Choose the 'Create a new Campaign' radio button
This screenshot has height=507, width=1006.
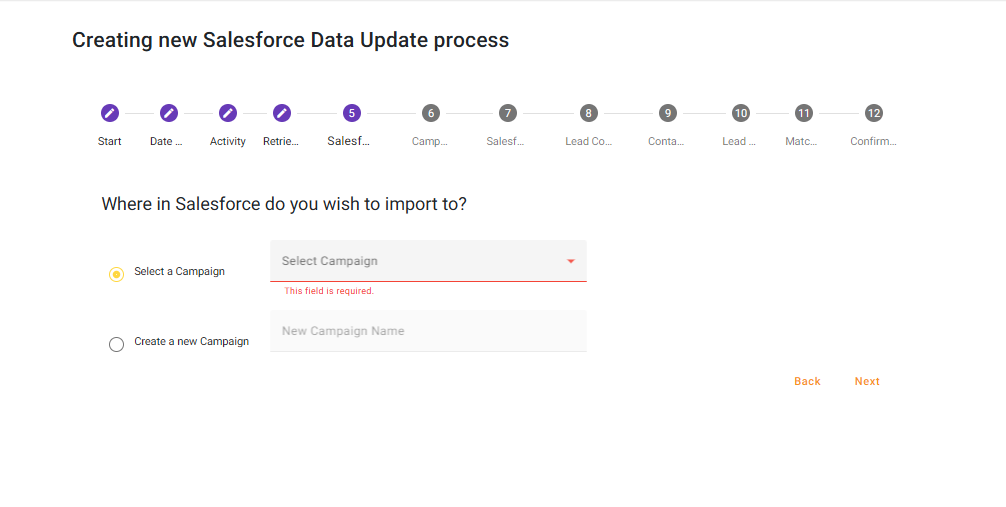point(116,344)
